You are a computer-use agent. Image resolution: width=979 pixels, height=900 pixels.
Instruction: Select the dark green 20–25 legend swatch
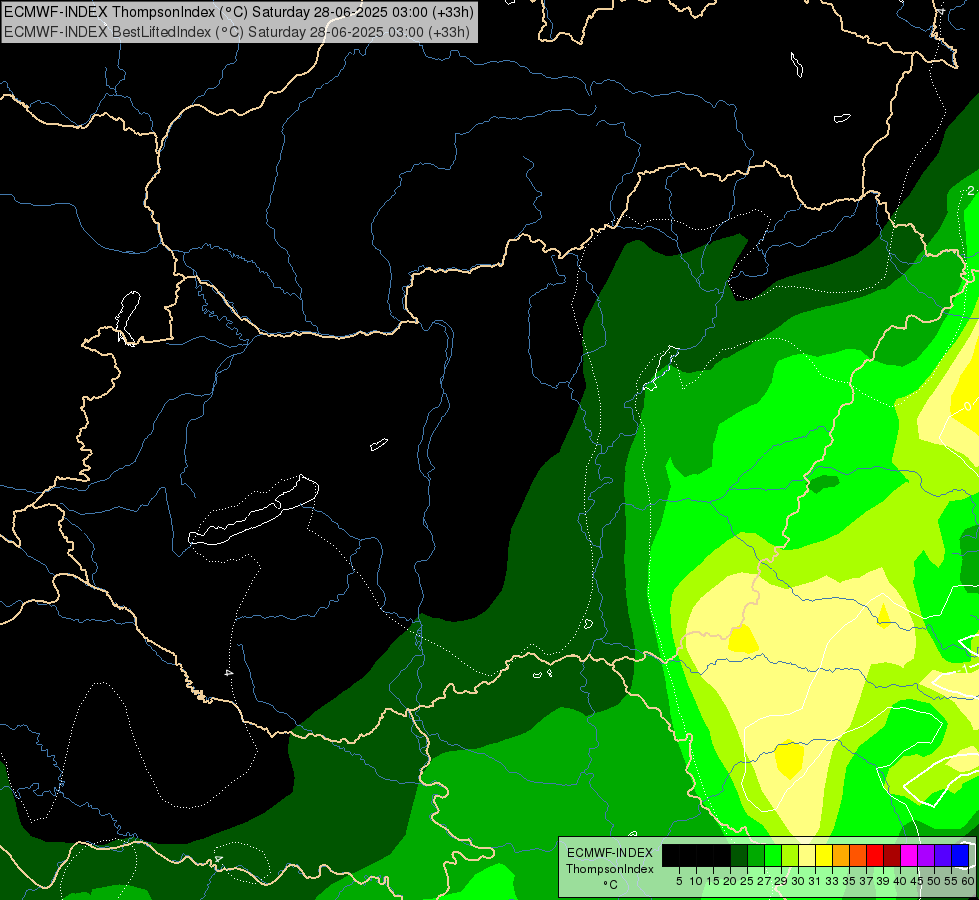point(739,856)
